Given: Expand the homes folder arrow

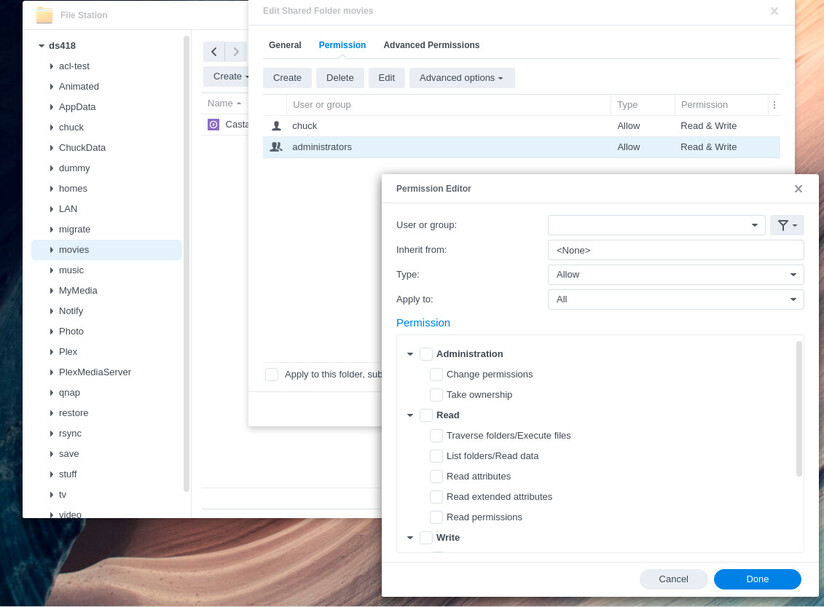Looking at the screenshot, I should 52,189.
